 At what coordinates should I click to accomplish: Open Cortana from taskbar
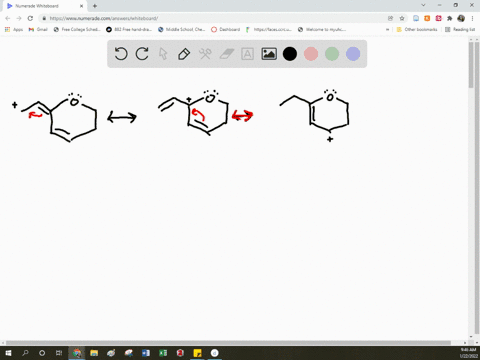click(42, 353)
